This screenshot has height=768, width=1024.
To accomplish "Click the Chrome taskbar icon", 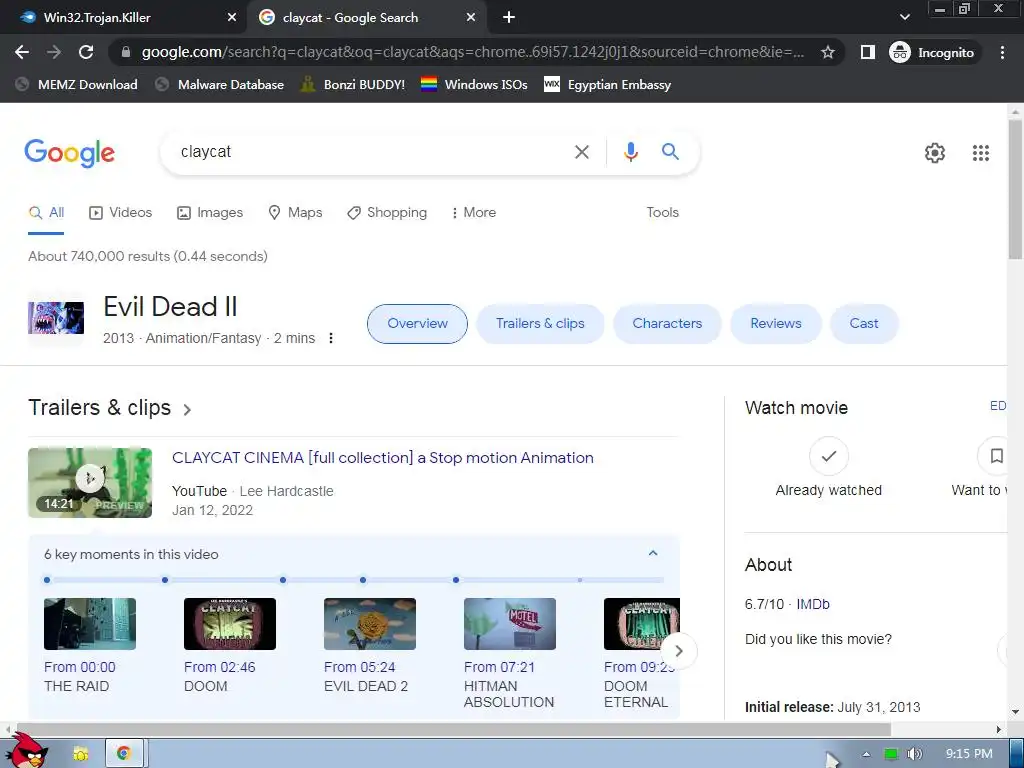I will point(124,753).
